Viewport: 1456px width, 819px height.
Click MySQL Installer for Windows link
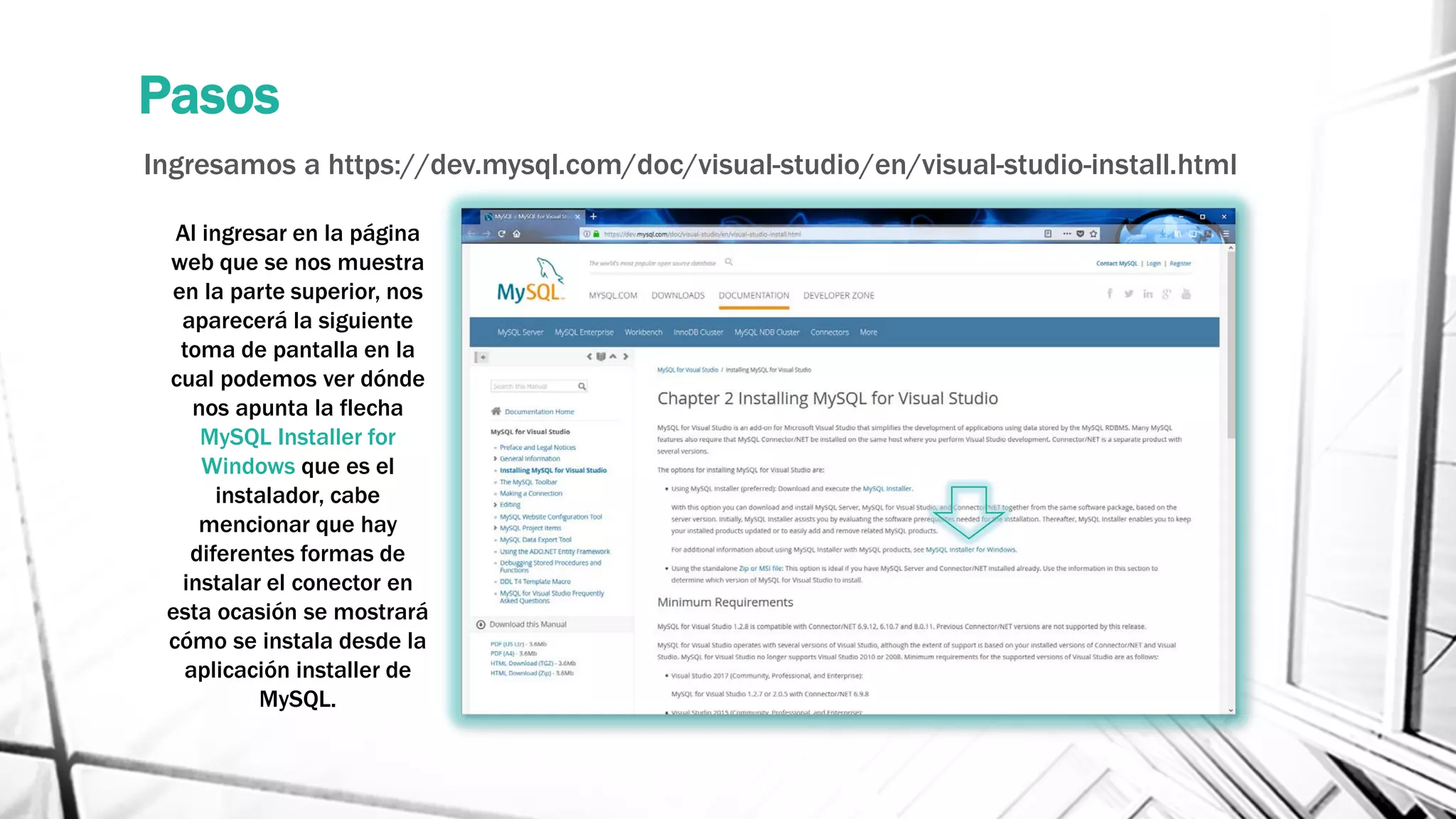[x=970, y=550]
